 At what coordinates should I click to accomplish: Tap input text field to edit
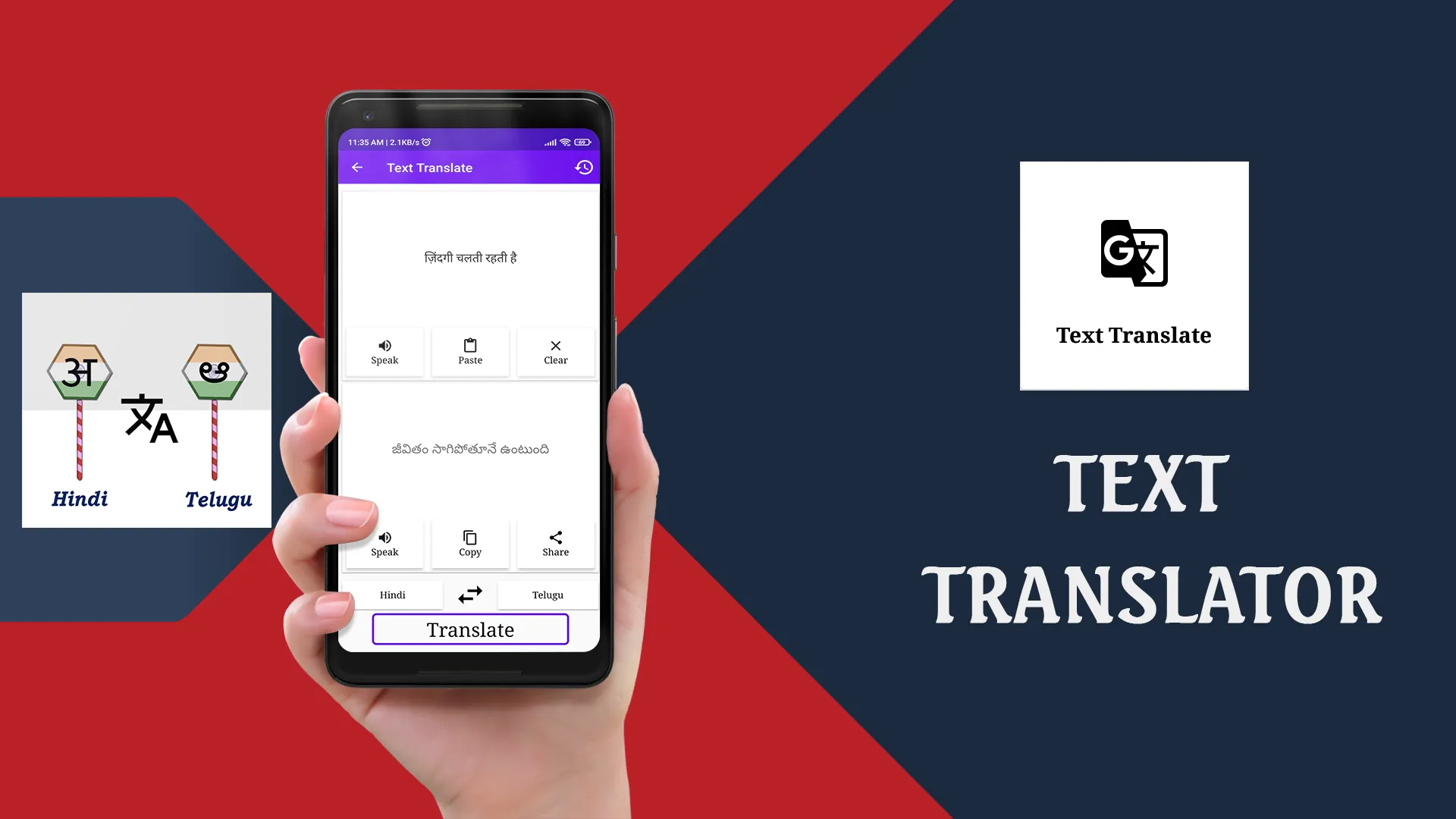pos(470,257)
